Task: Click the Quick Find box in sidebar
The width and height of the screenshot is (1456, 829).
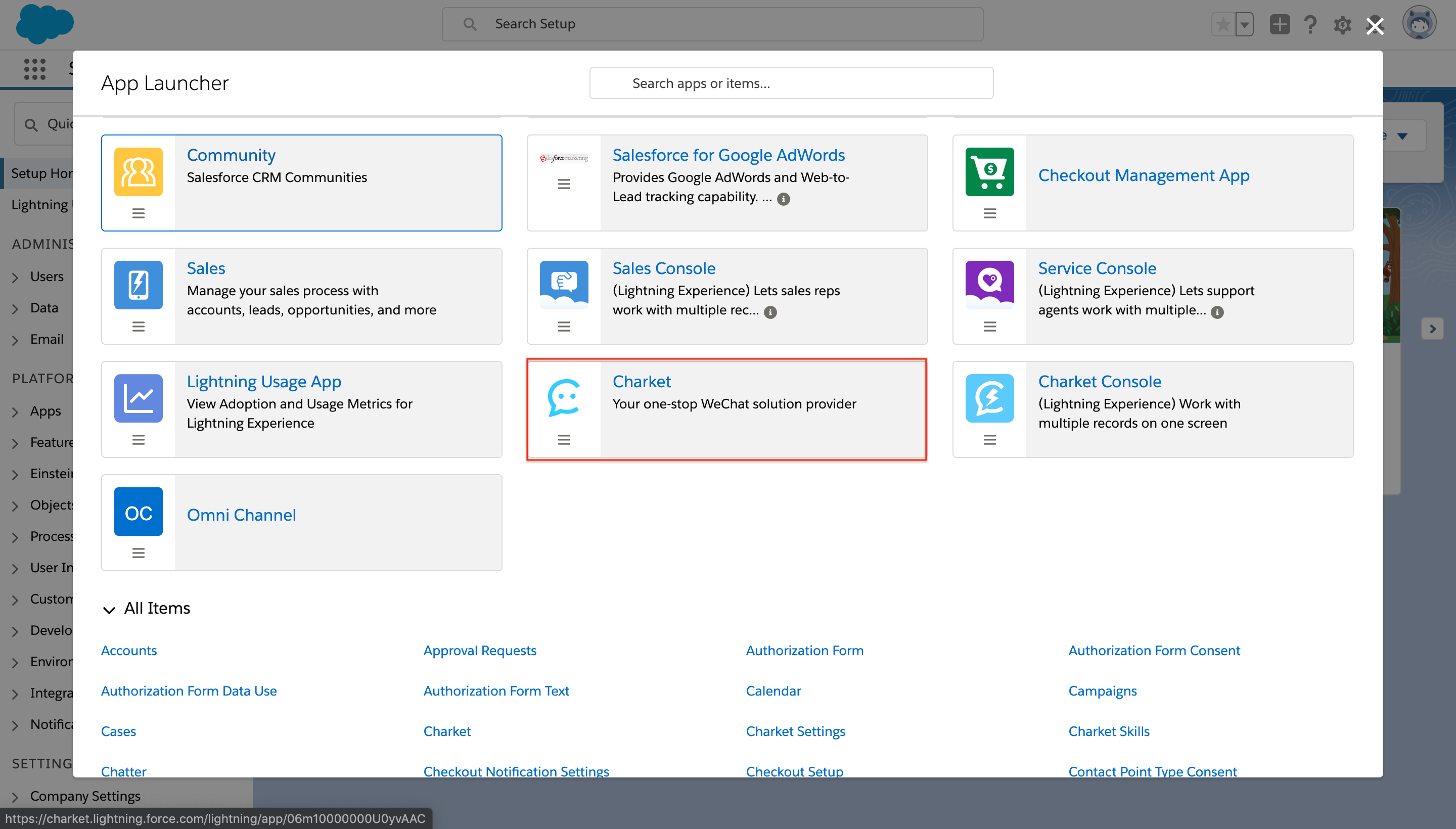Action: coord(44,123)
